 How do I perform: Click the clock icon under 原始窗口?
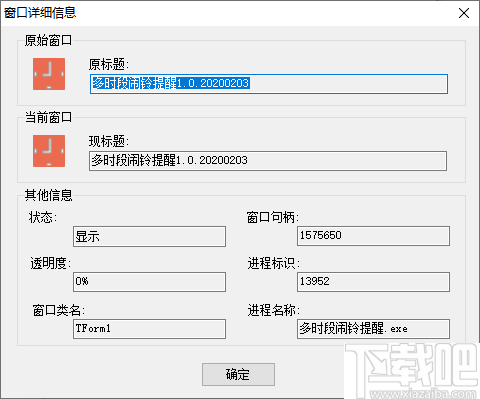point(49,74)
